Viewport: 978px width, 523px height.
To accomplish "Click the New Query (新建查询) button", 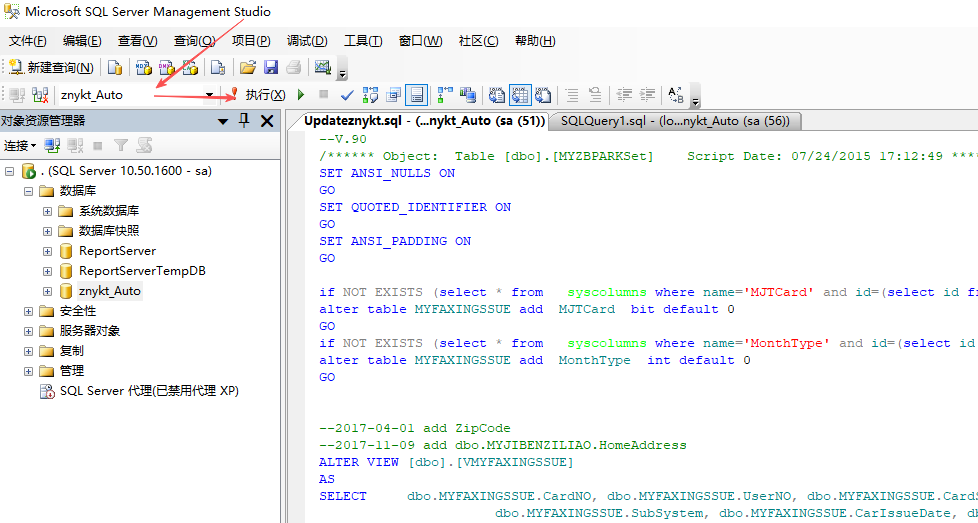I will 51,67.
